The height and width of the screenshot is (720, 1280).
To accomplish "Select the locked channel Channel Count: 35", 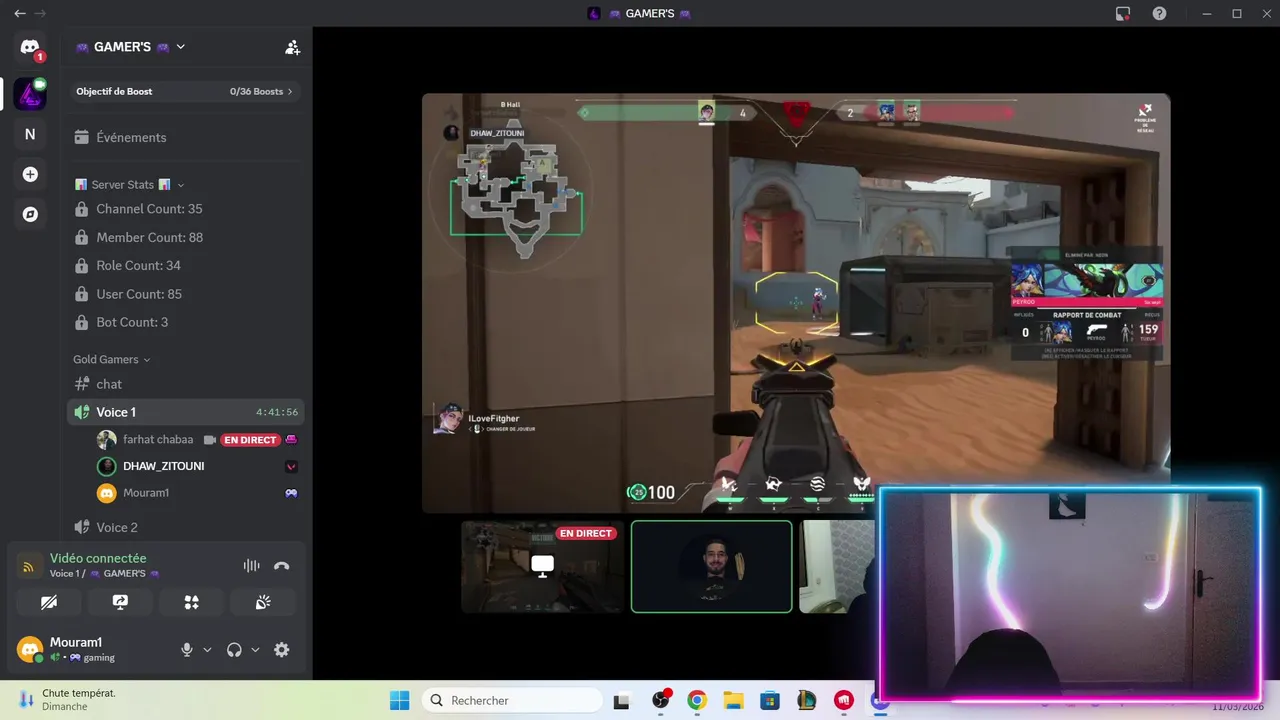I will [x=185, y=209].
